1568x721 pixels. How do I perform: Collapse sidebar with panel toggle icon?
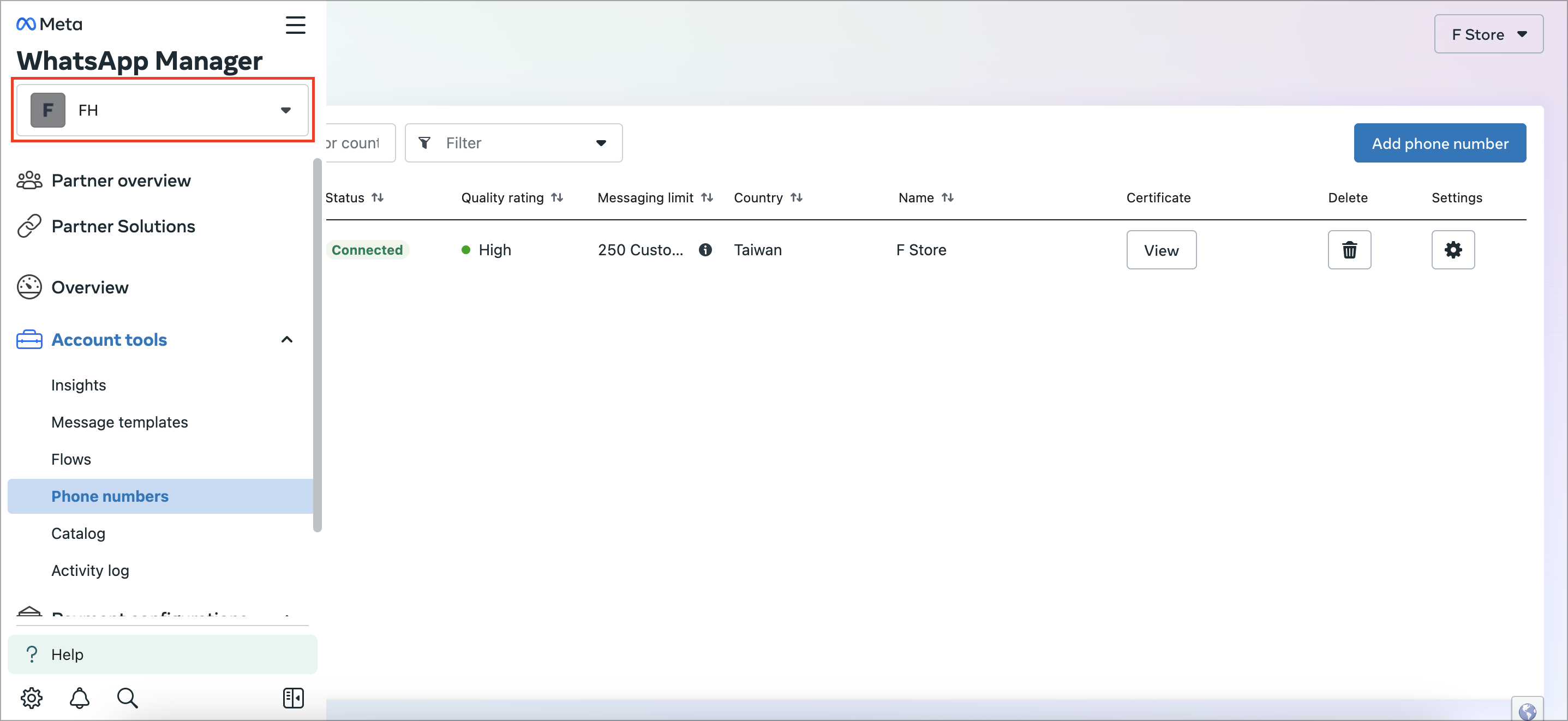[294, 697]
